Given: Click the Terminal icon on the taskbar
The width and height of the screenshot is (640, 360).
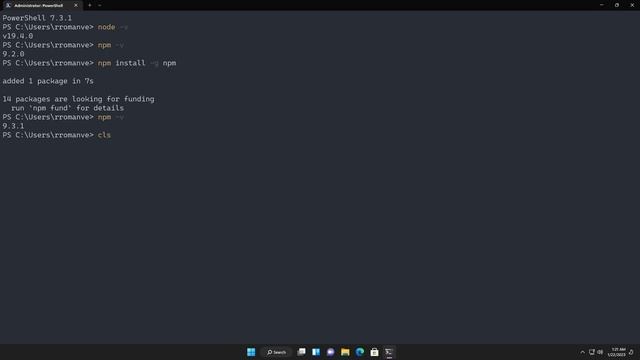Looking at the screenshot, I should (389, 352).
